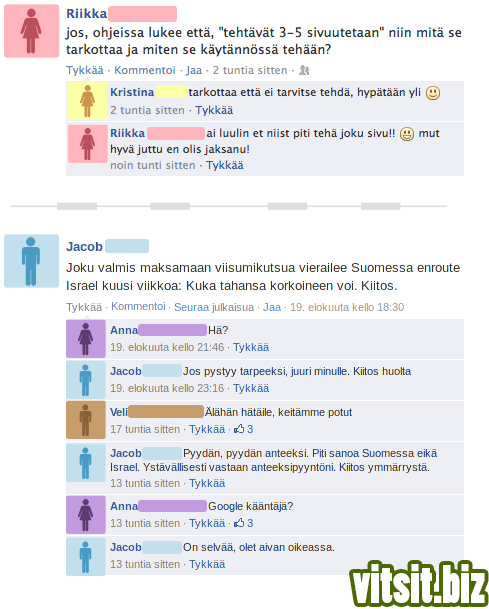Like Veli's 'keitämme potut' comment
This screenshot has width=489, height=609.
click(x=207, y=429)
